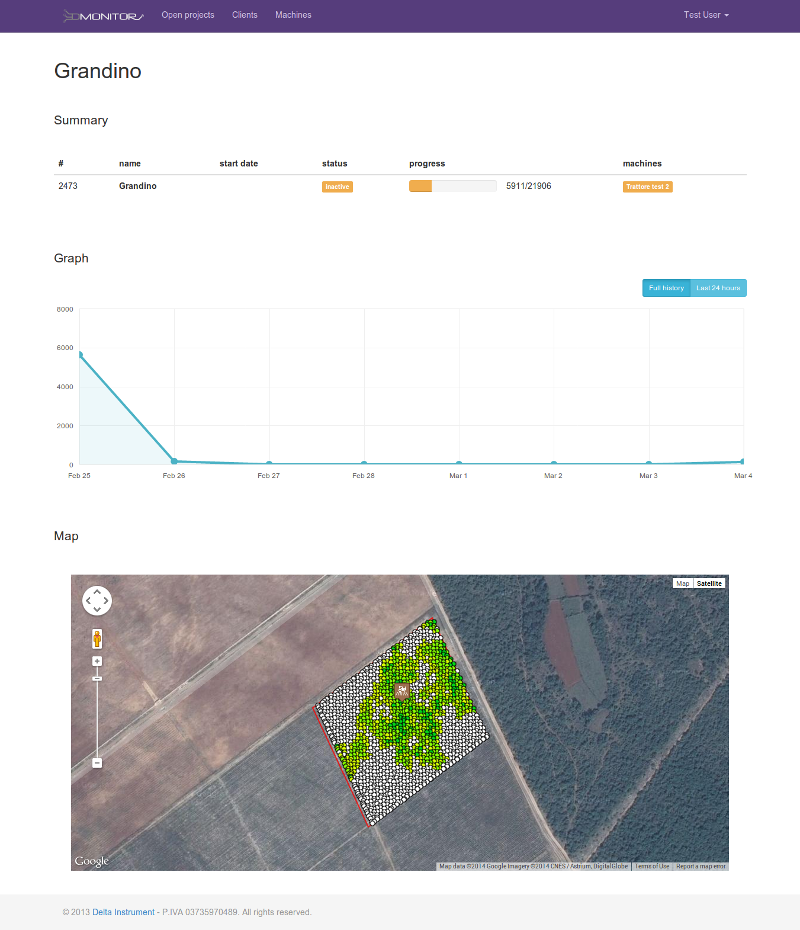Click the Monitor logo in navbar
Image resolution: width=800 pixels, height=930 pixels.
coord(103,15)
